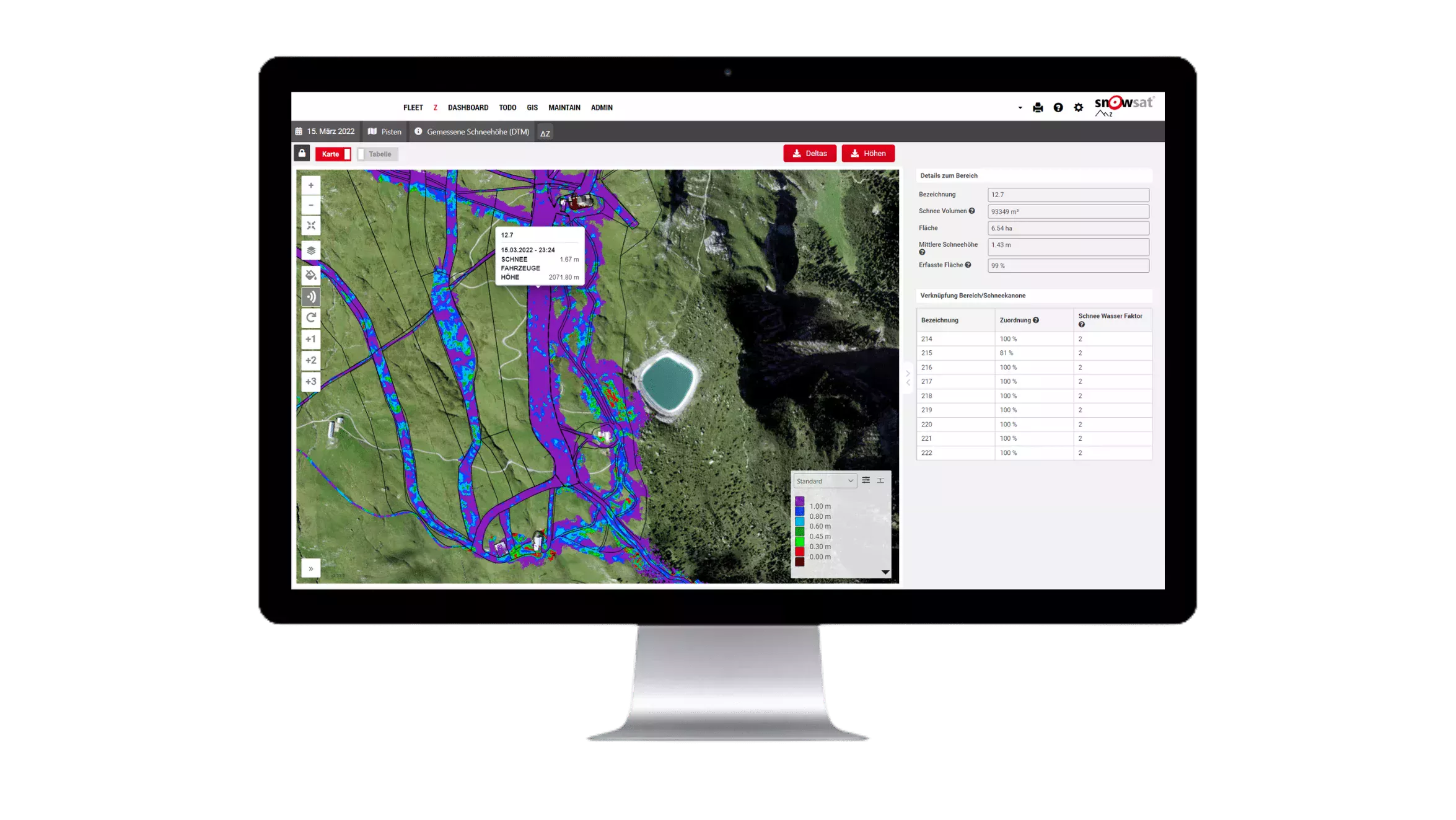Viewport: 1456px width, 820px height.
Task: Click the +1 map control
Action: coord(311,339)
